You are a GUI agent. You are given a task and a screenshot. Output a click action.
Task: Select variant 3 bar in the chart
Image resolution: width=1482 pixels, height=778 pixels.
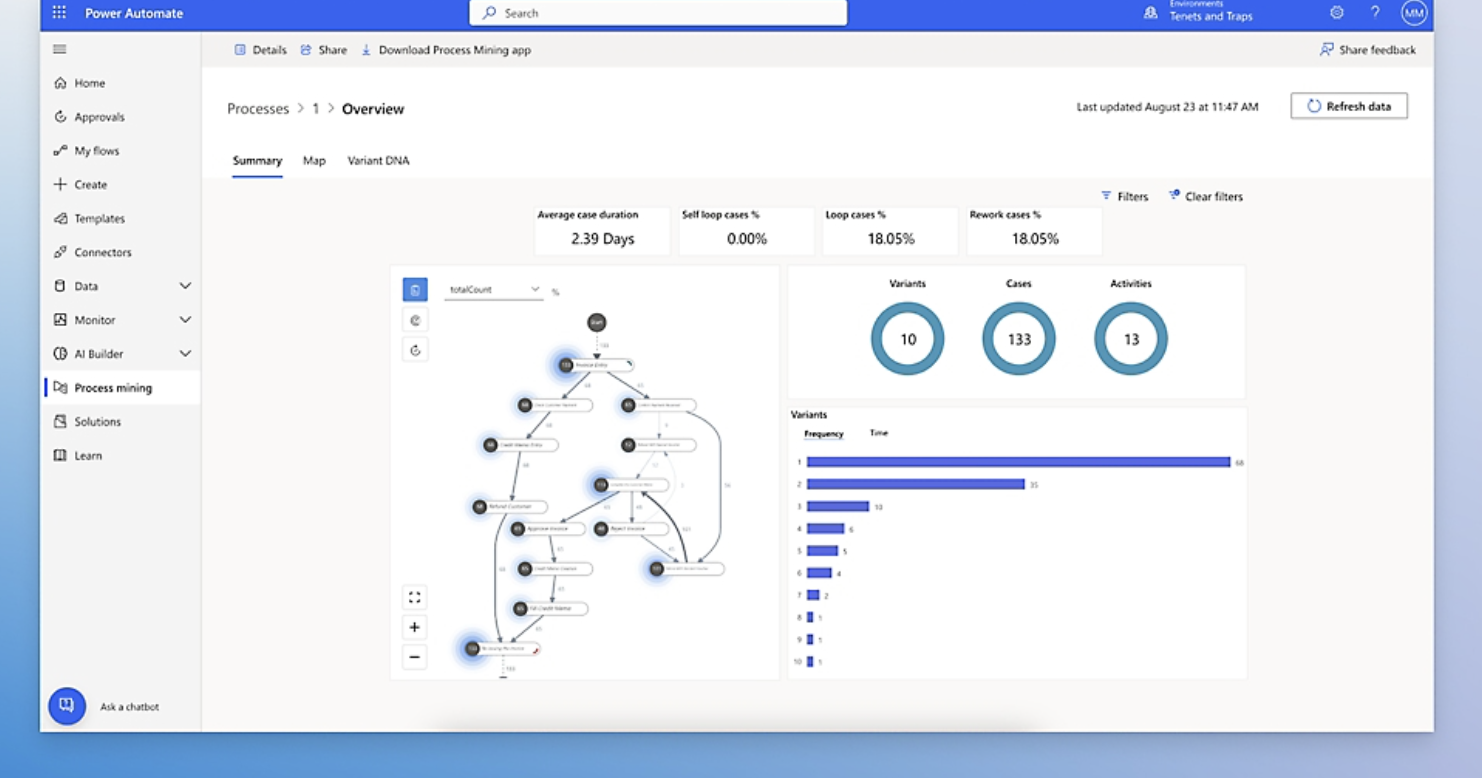coord(838,507)
